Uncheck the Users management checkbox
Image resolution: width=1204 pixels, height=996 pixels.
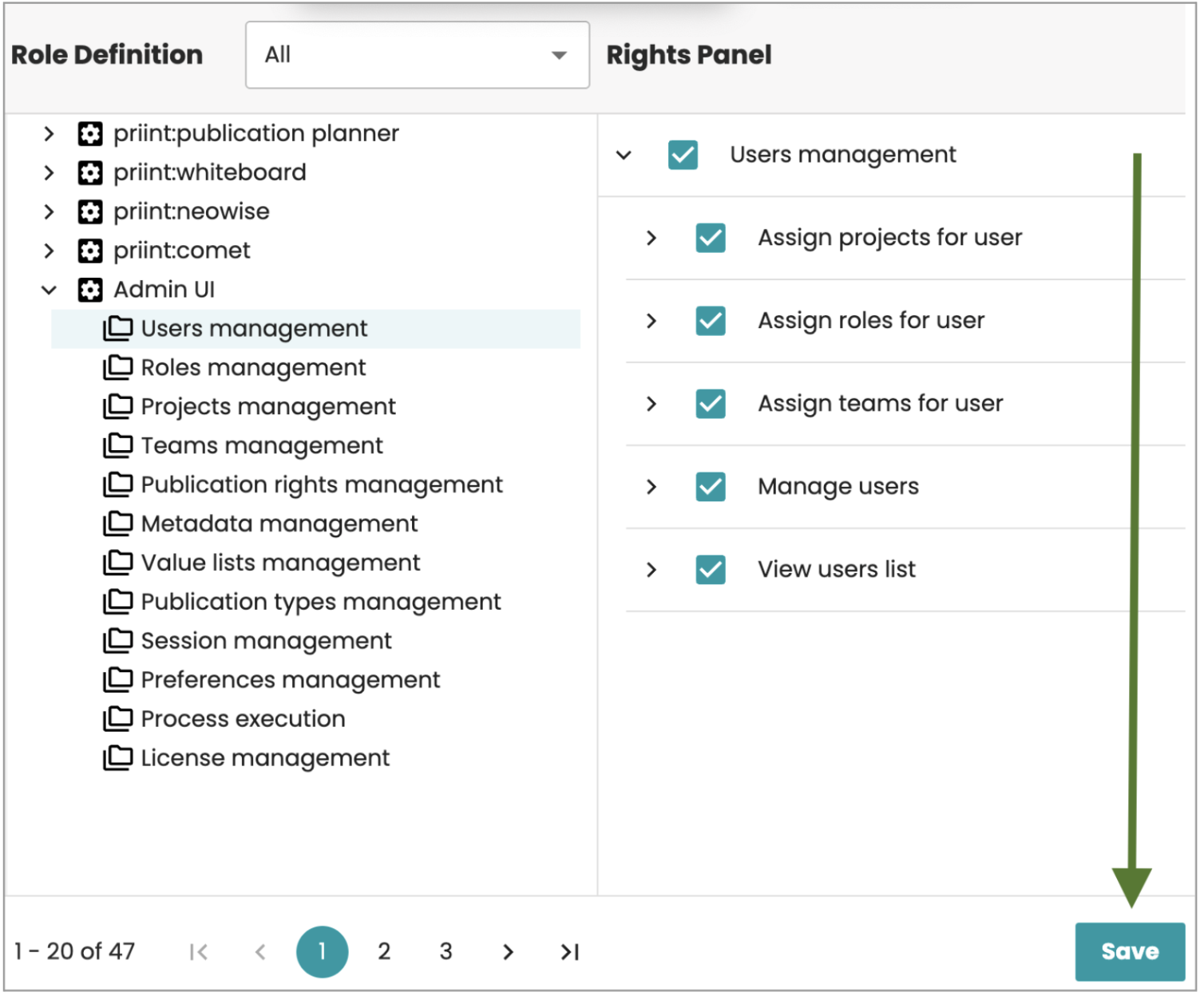[683, 156]
